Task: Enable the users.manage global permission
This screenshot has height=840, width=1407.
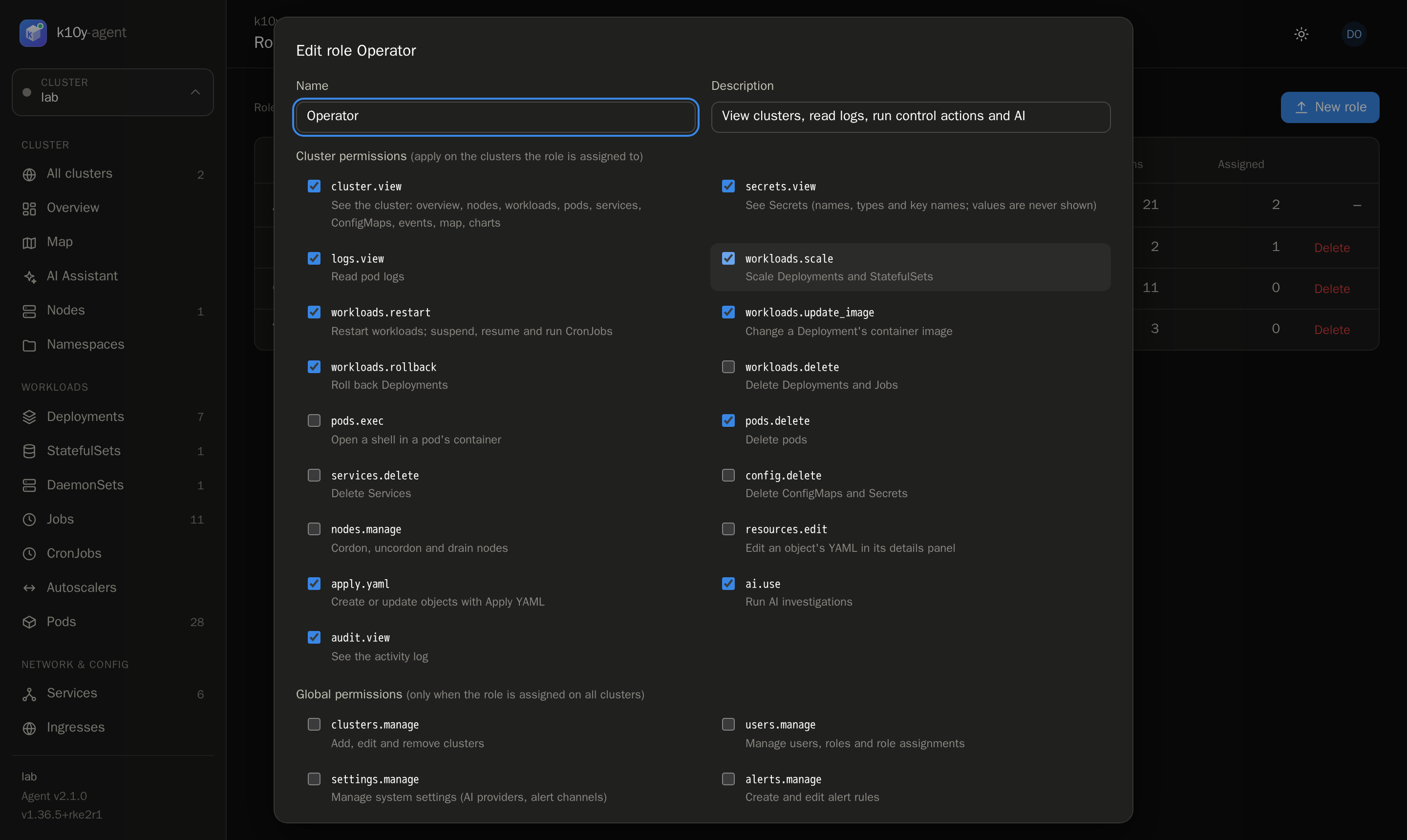Action: click(x=728, y=725)
